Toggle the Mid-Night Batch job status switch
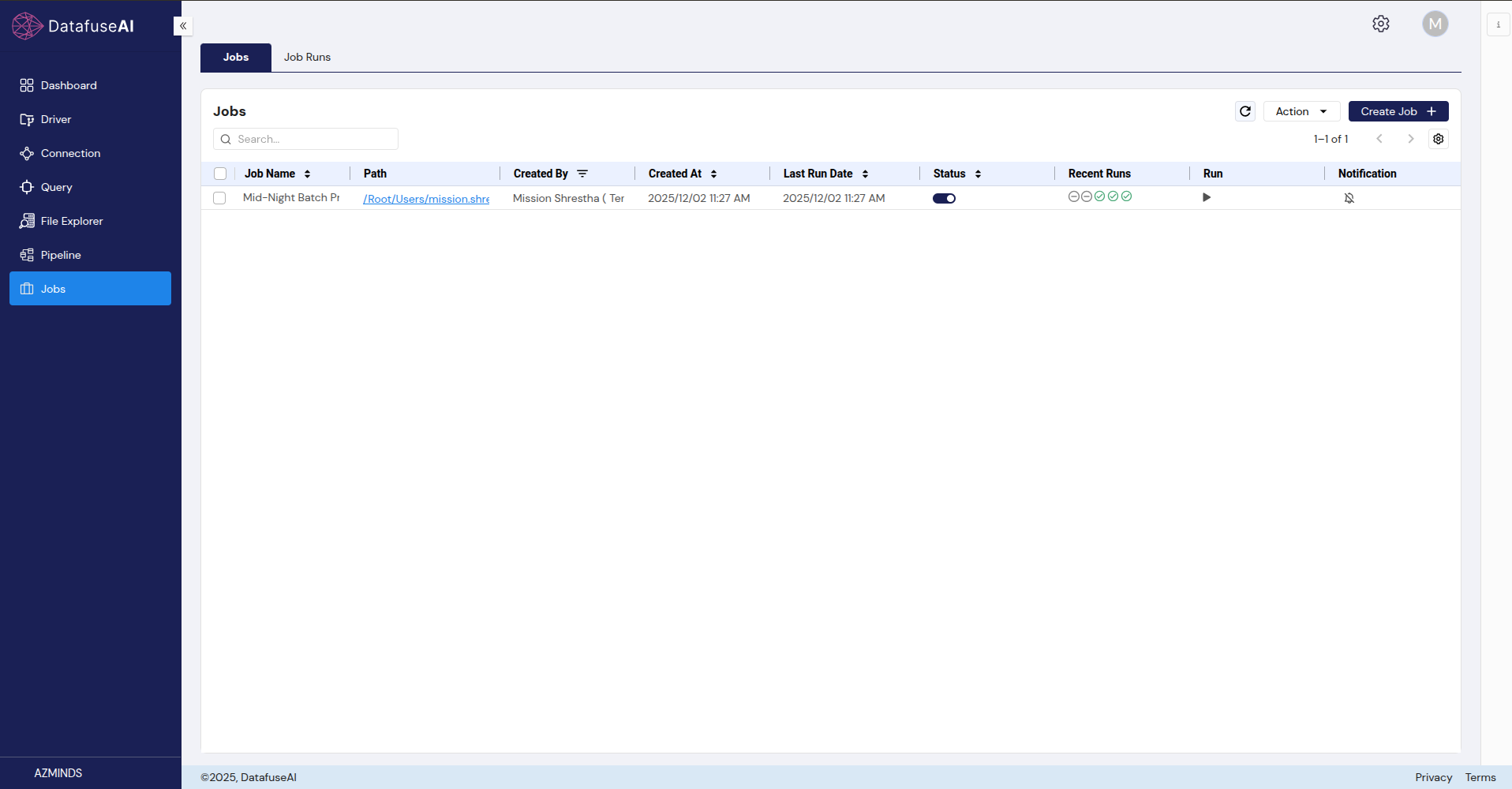Screen dimensions: 1512x789 click(944, 198)
